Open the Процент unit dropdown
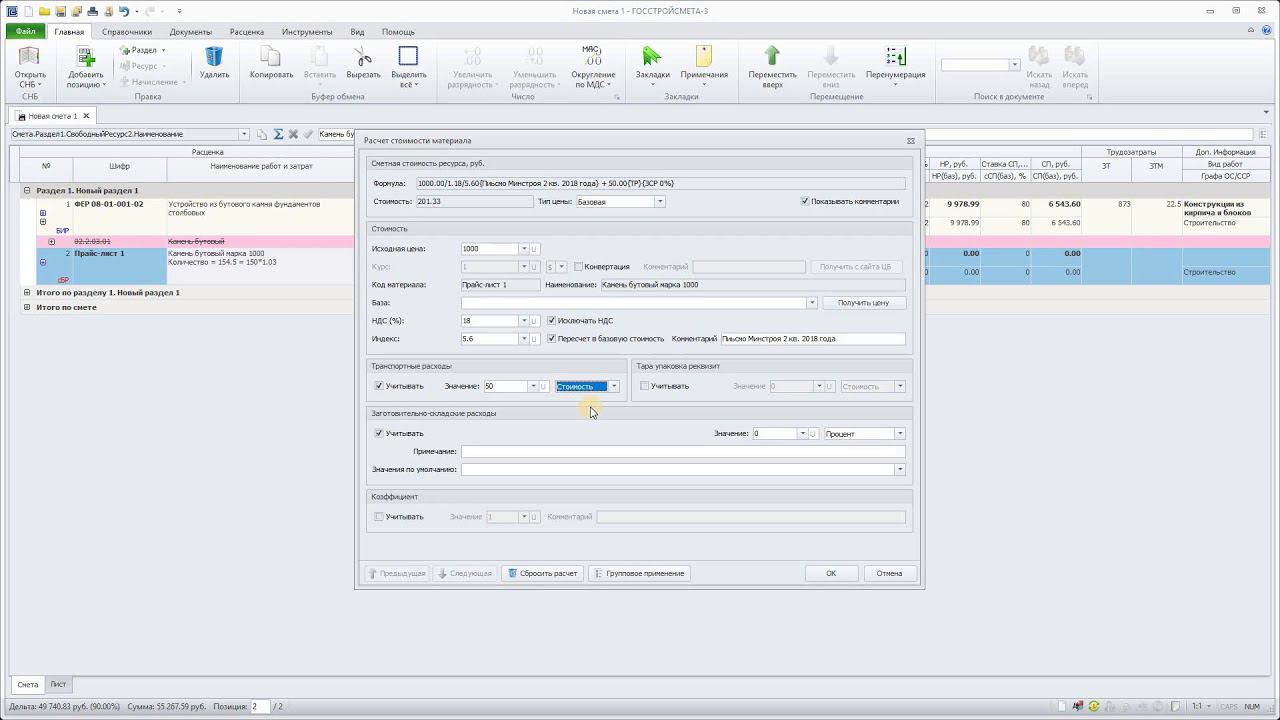Viewport: 1280px width, 720px height. point(900,434)
